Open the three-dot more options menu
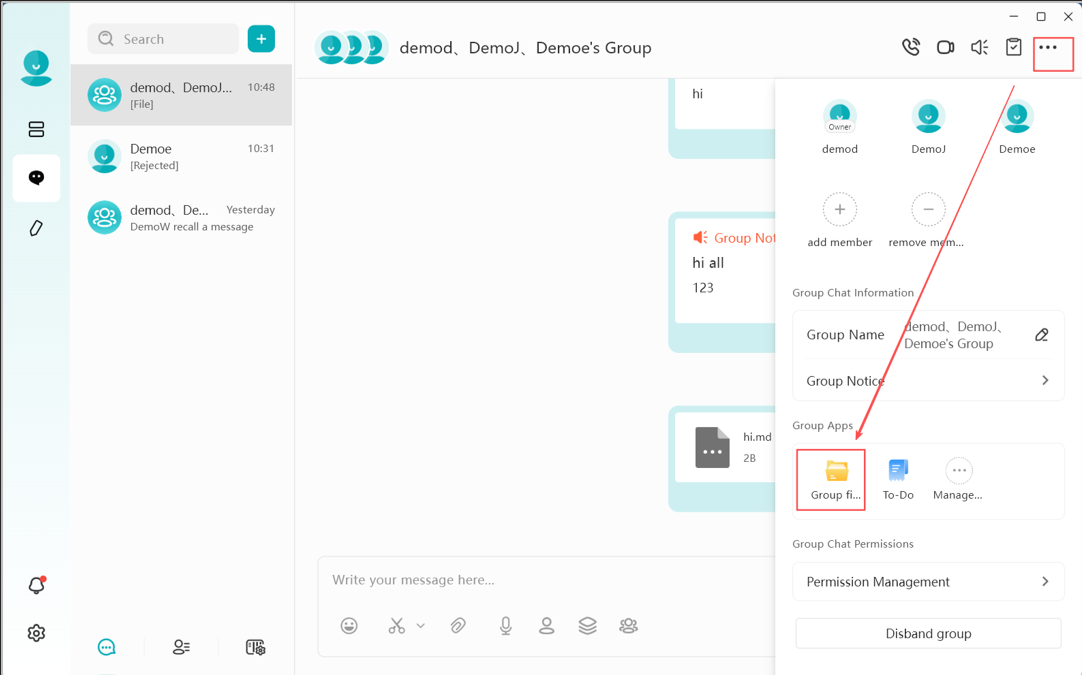 (1047, 47)
